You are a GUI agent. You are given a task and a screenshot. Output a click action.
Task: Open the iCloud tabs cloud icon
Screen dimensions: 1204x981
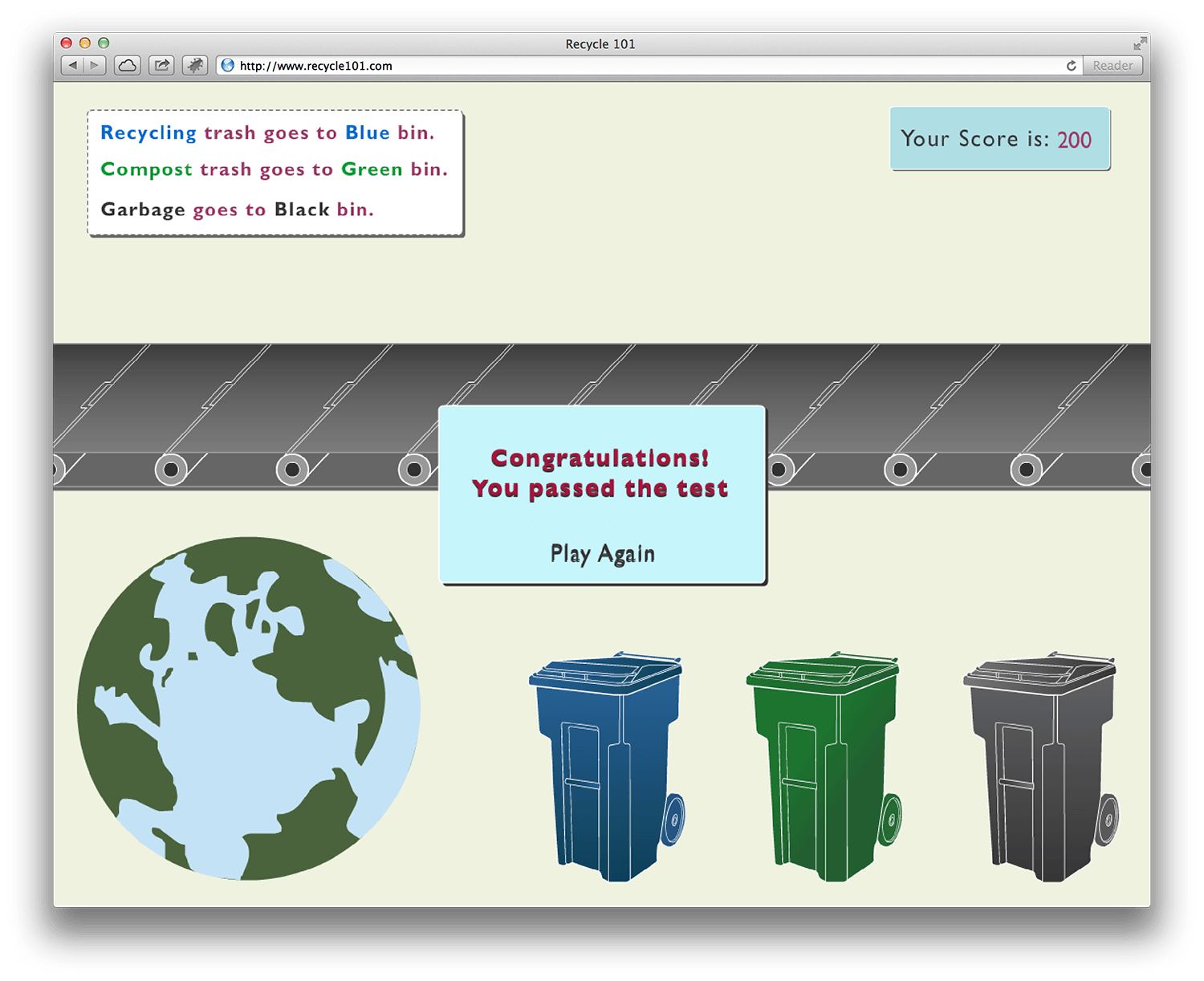[128, 66]
